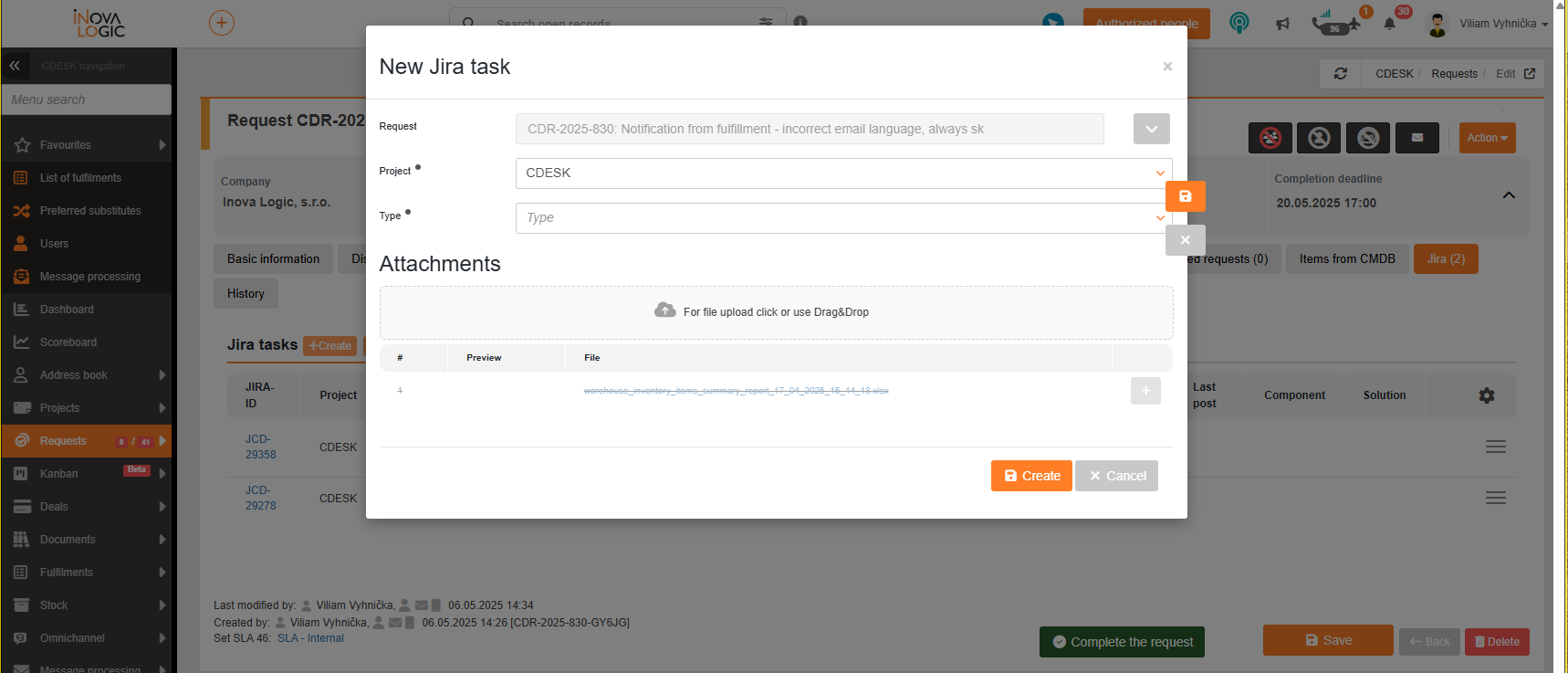Click the Back button
This screenshot has width=1568, height=673.
(x=1429, y=642)
